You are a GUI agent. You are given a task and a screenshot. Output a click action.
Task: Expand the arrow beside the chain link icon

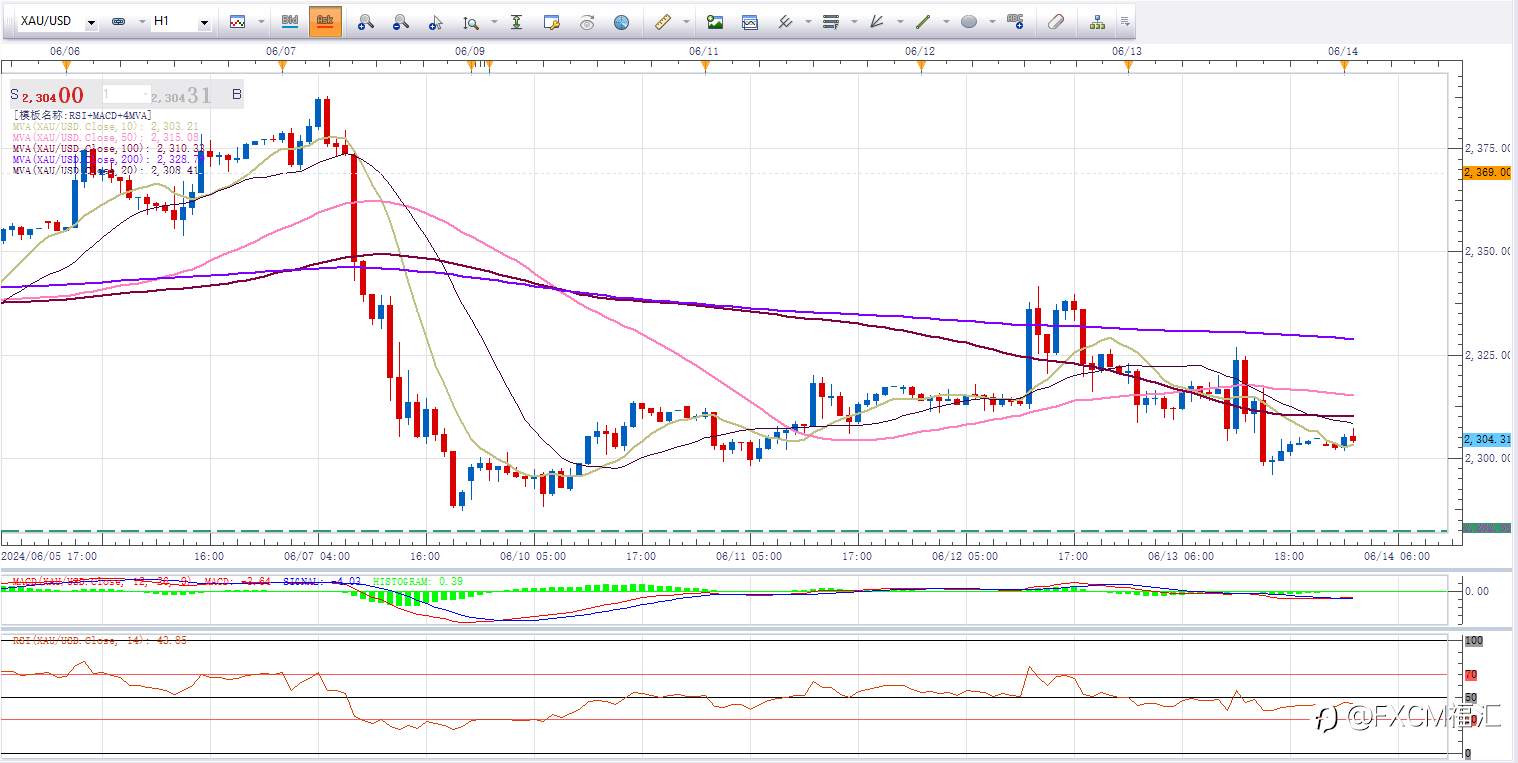(x=140, y=21)
